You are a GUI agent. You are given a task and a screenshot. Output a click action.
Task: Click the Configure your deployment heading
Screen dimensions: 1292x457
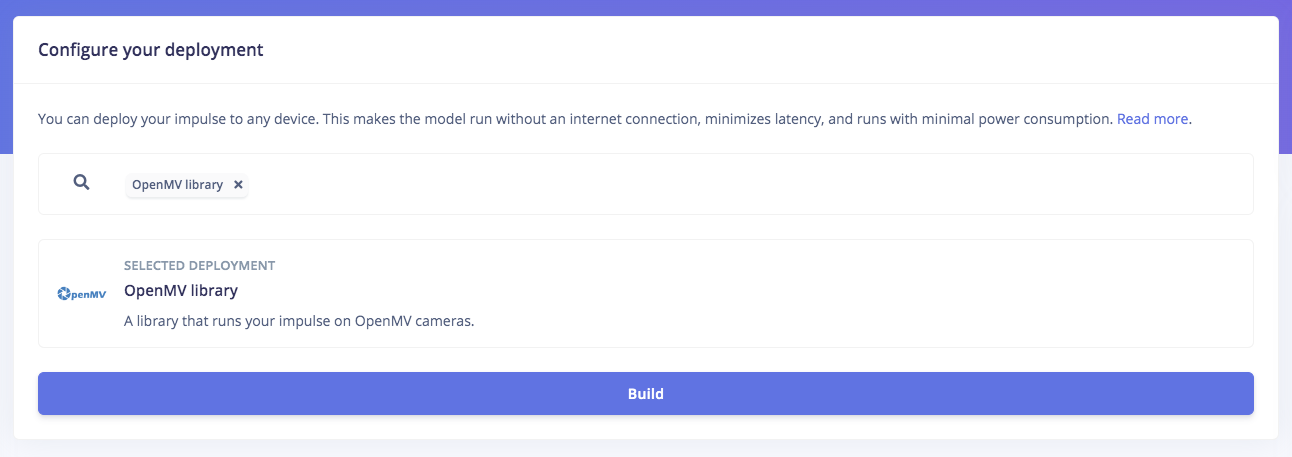point(151,49)
